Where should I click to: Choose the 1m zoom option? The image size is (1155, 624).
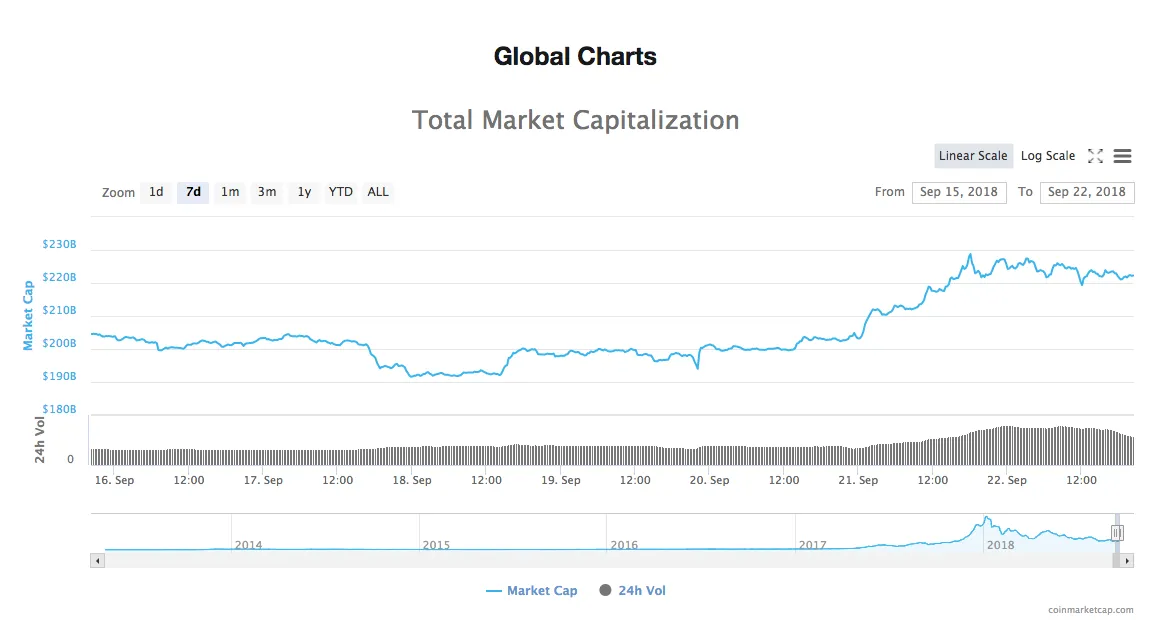tap(230, 192)
